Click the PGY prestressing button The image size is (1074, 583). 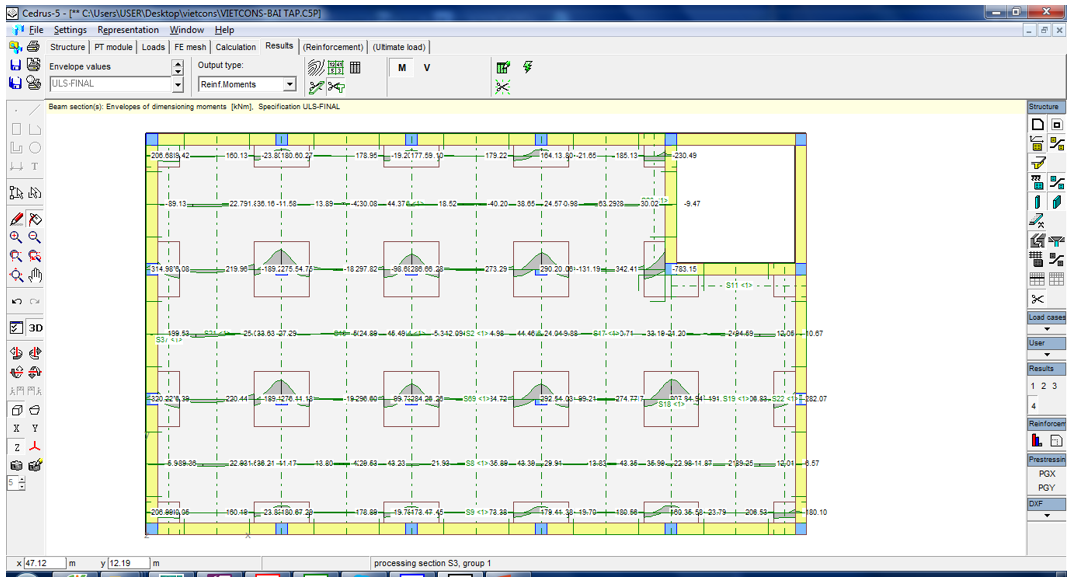click(x=1047, y=488)
